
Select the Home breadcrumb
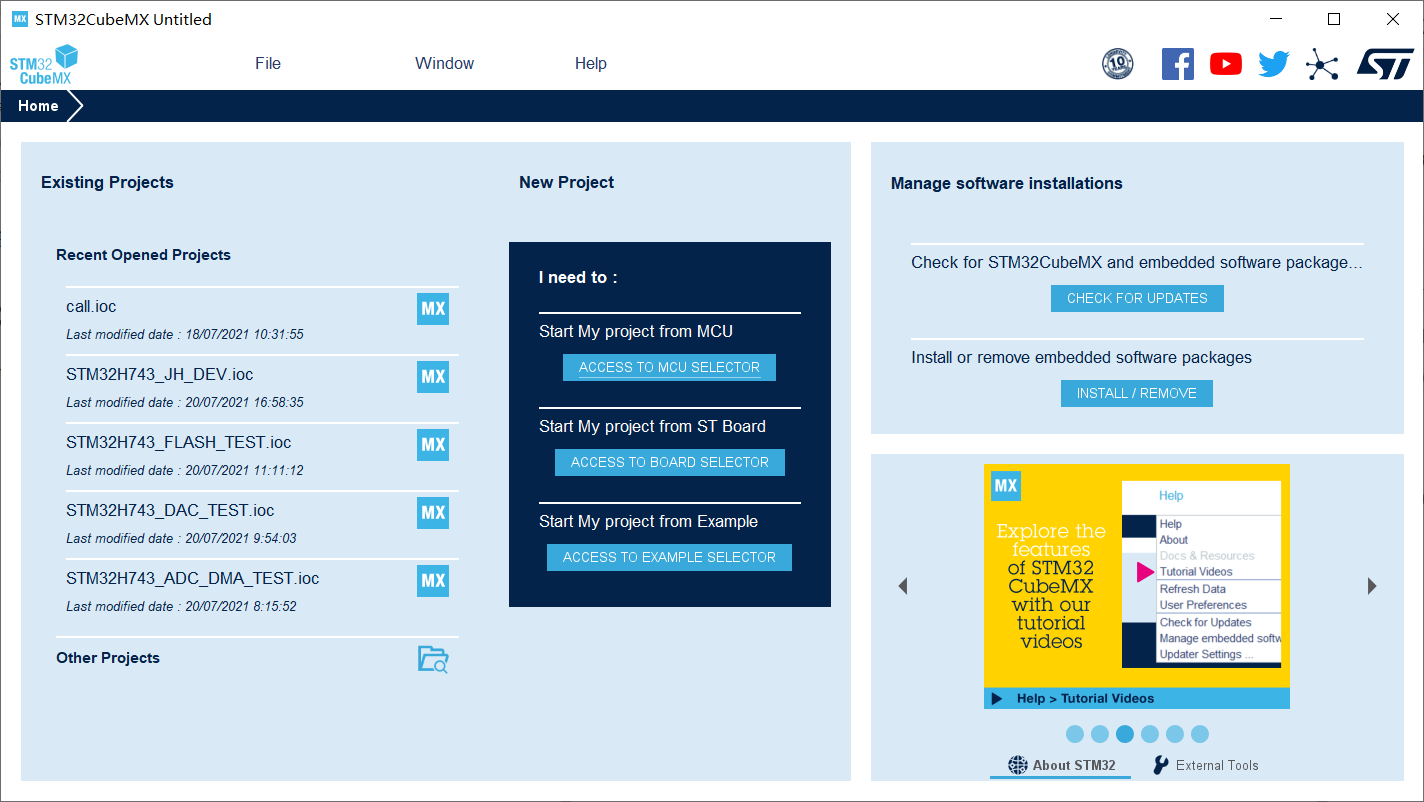[x=38, y=106]
